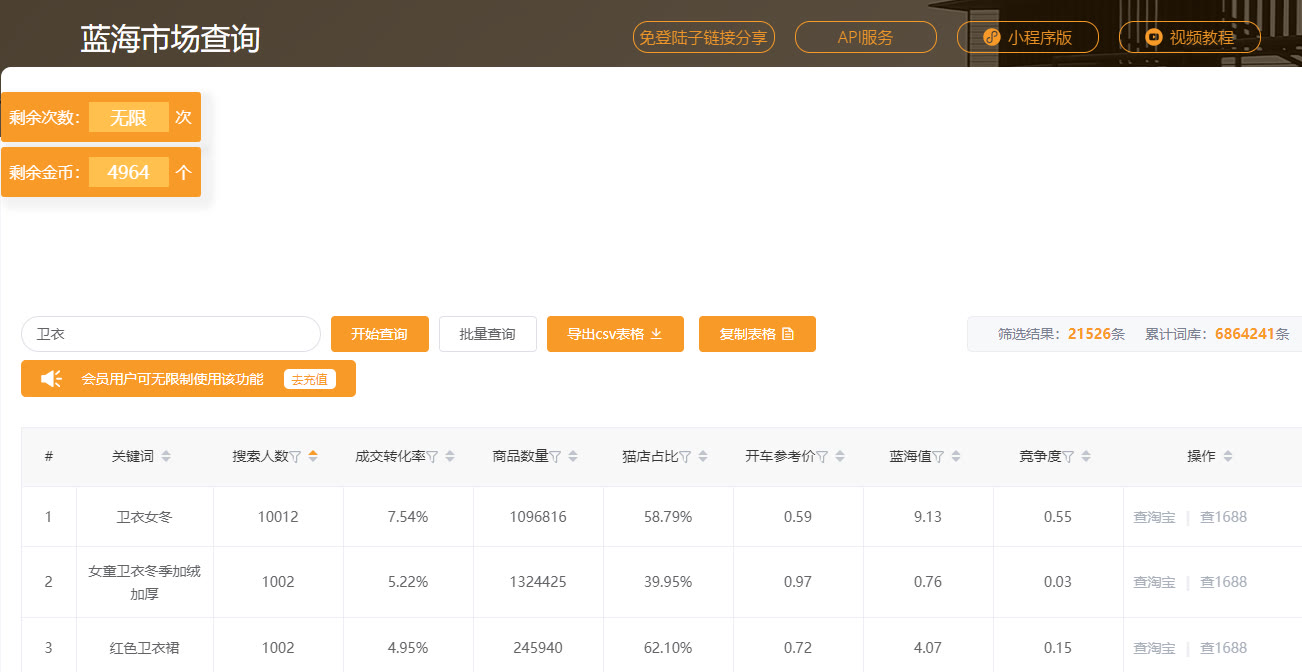Open the filter funnel on 竞争度 column
This screenshot has width=1302, height=672.
(1067, 456)
